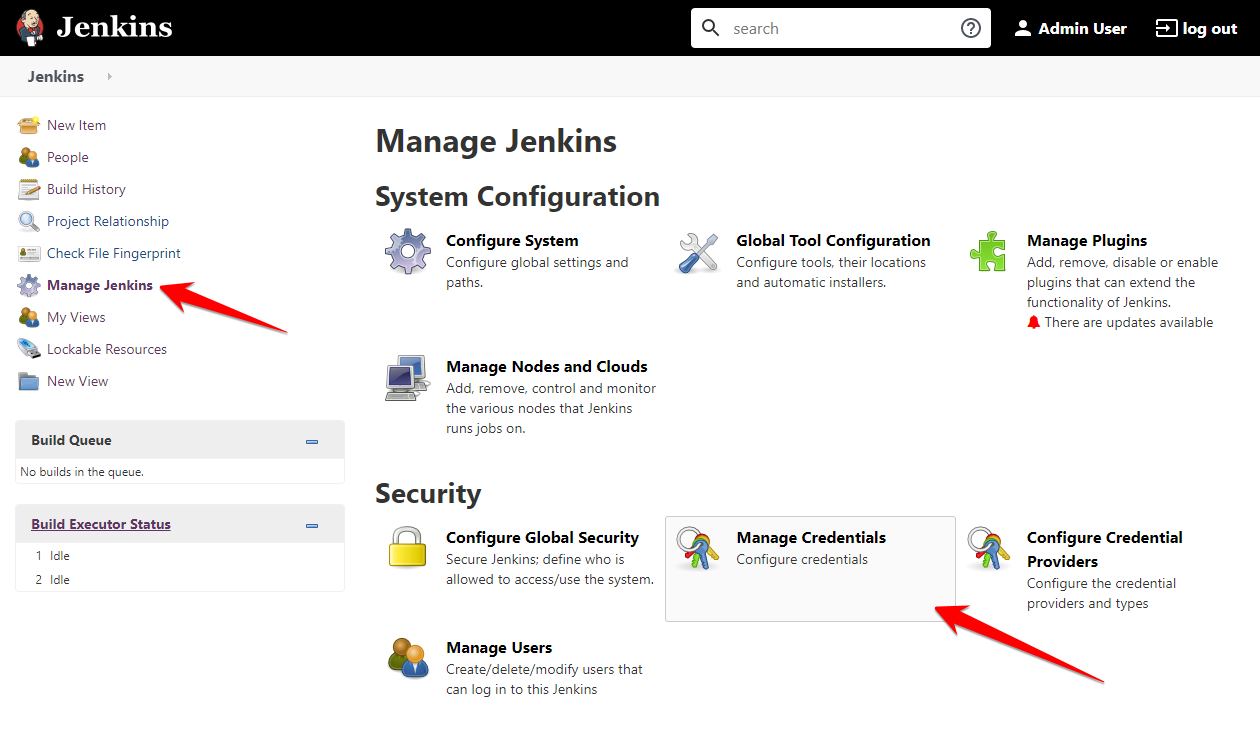This screenshot has width=1260, height=733.
Task: Open Lockable Resources from the sidebar
Action: pos(106,349)
